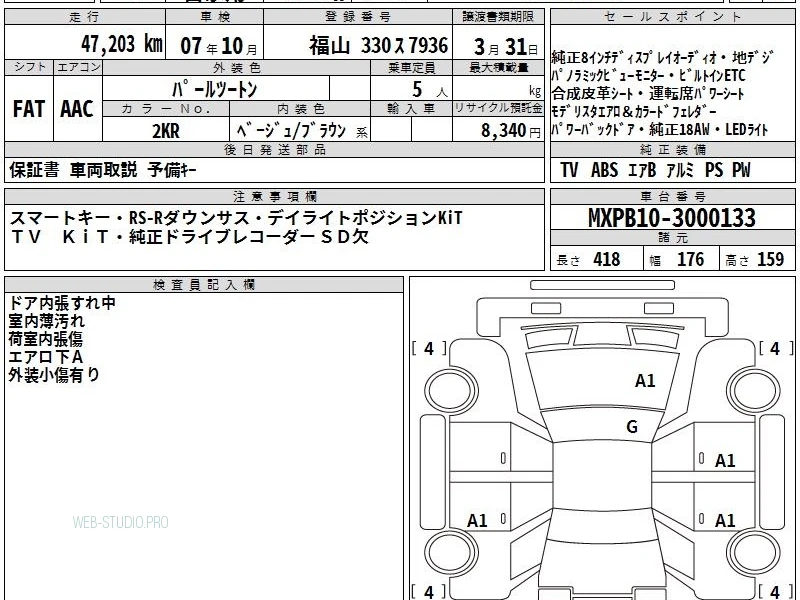Click inspector note エアロ下A
The width and height of the screenshot is (800, 600).
coord(45,357)
